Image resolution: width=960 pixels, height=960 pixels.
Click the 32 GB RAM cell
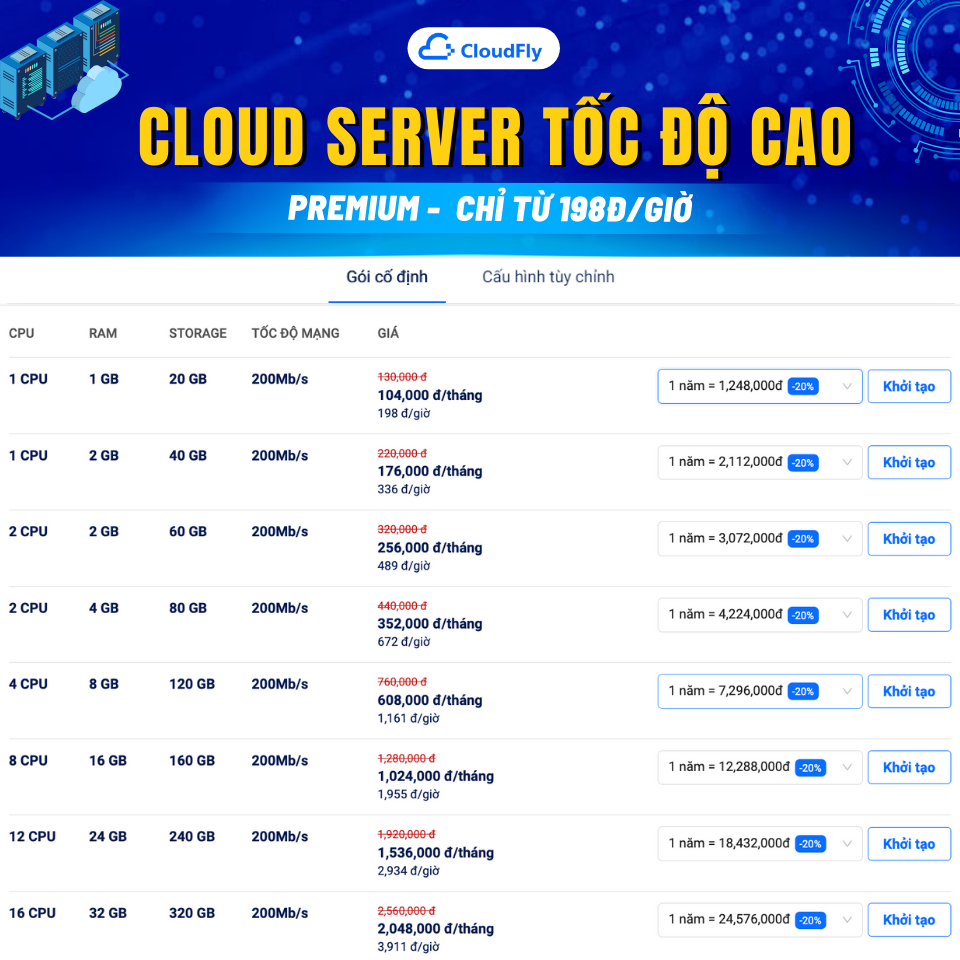tap(108, 913)
